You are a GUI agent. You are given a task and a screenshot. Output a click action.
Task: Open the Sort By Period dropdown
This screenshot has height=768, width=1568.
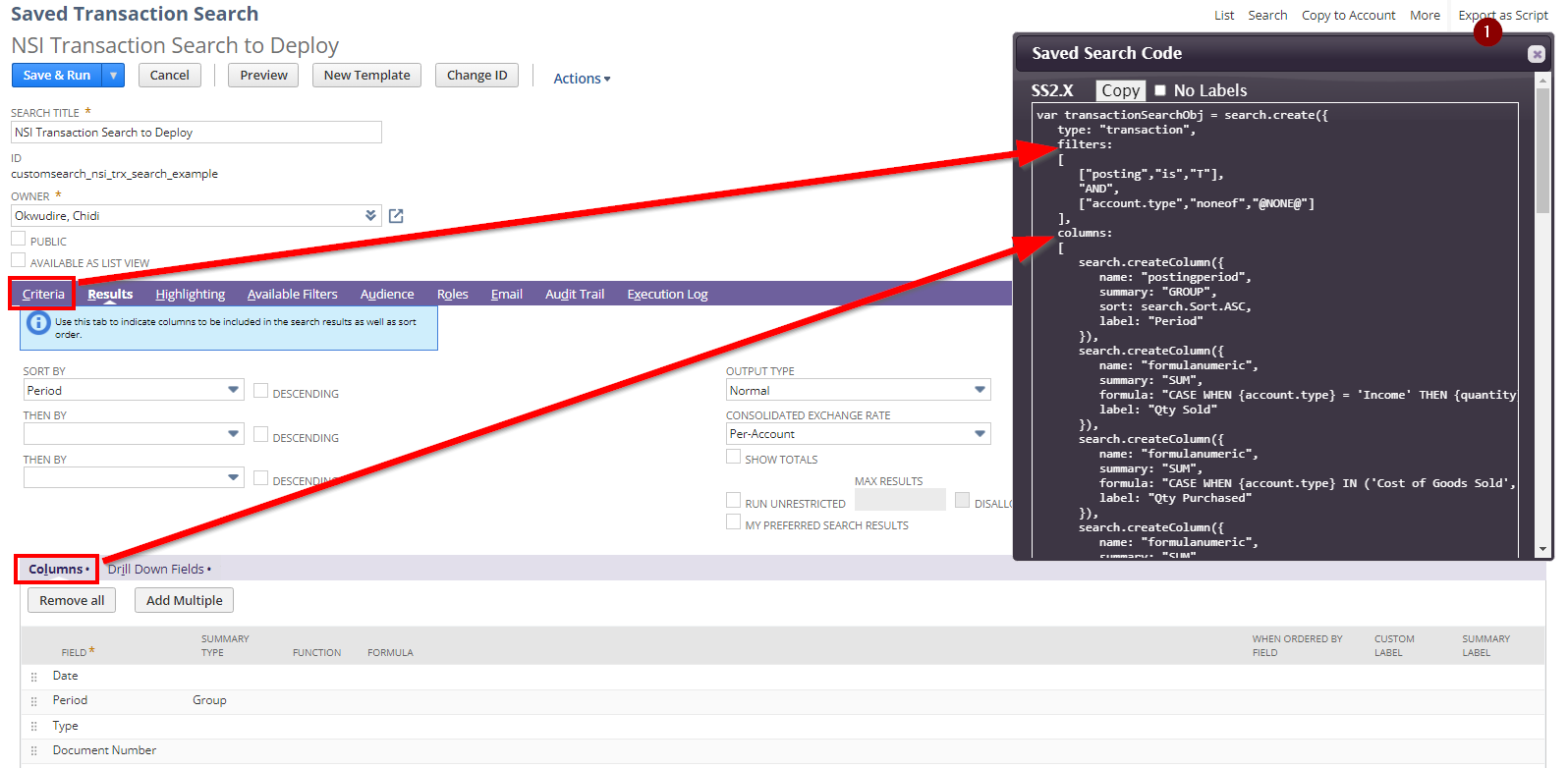(x=234, y=390)
